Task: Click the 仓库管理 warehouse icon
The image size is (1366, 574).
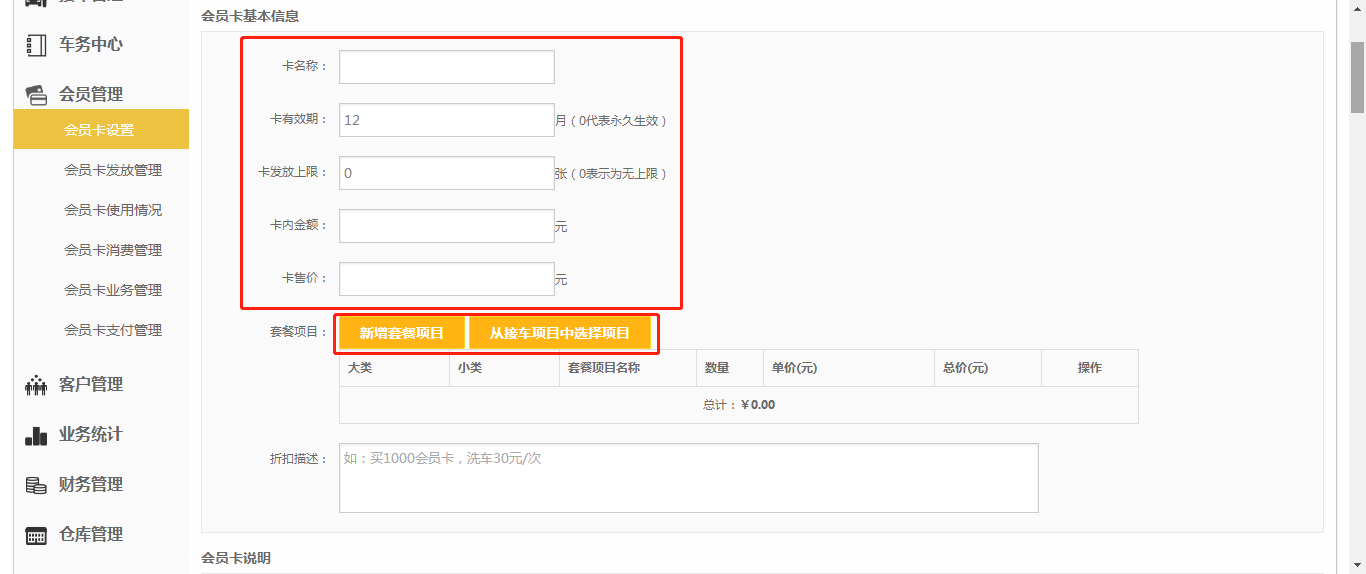Action: (x=36, y=535)
